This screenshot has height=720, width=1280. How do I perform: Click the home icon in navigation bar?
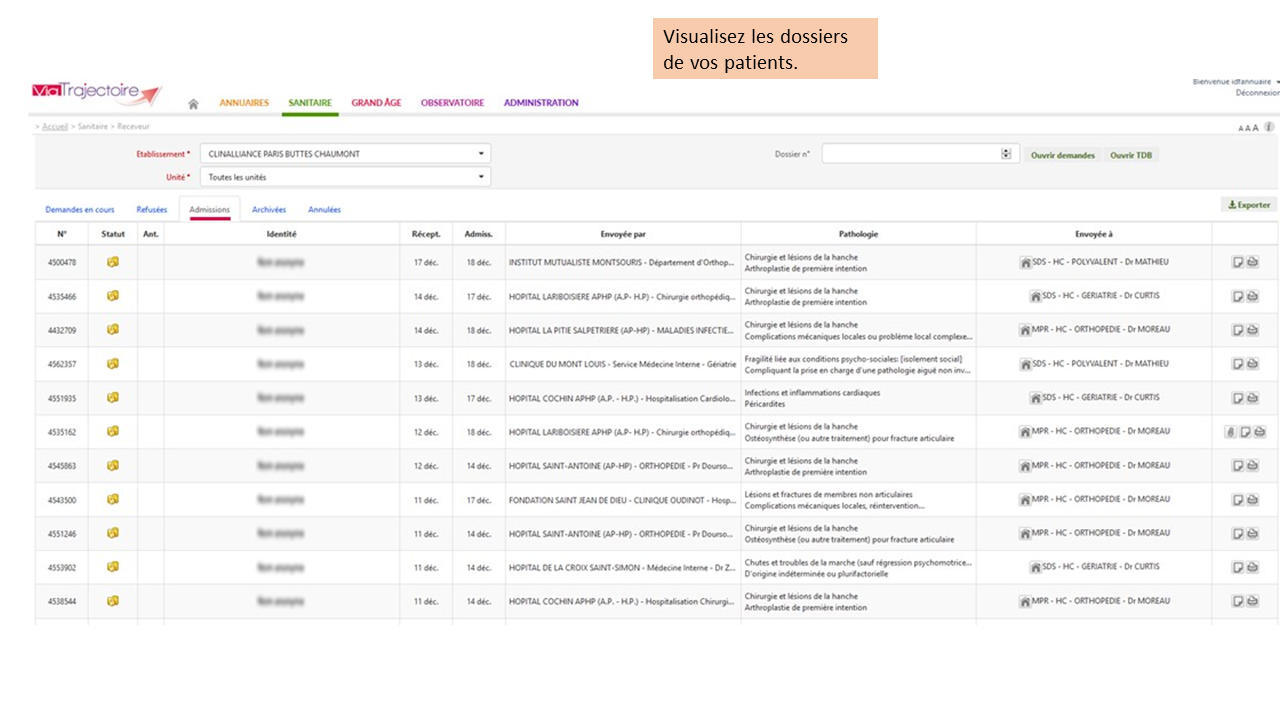click(193, 104)
